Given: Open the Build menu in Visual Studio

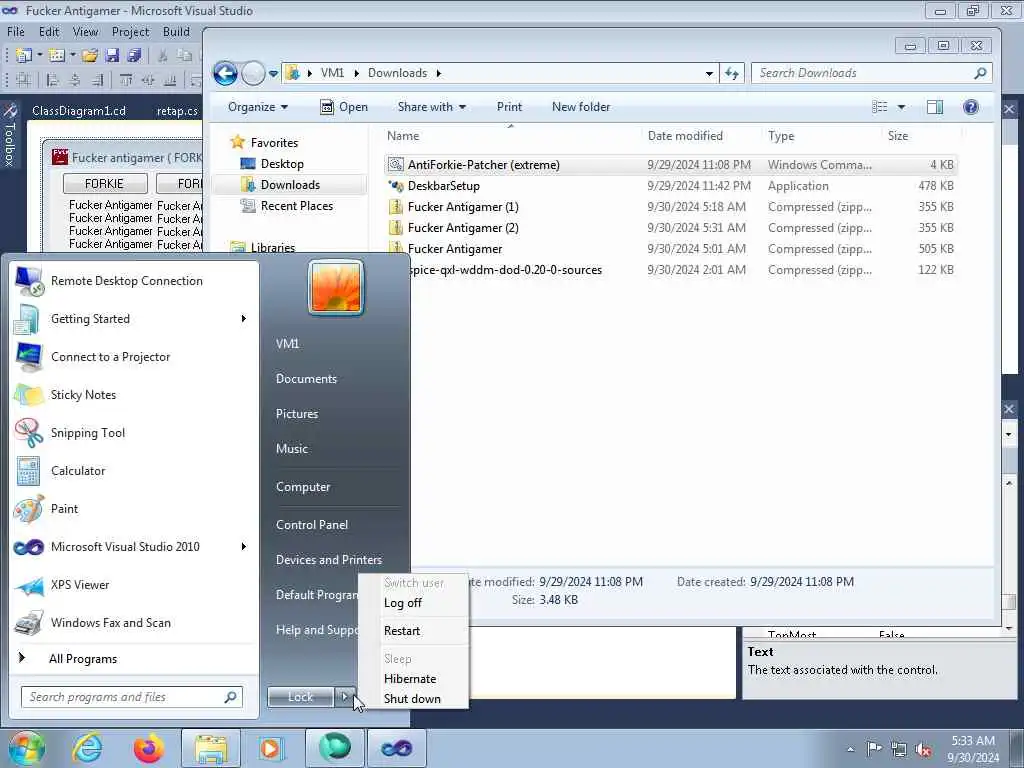Looking at the screenshot, I should coord(176,32).
